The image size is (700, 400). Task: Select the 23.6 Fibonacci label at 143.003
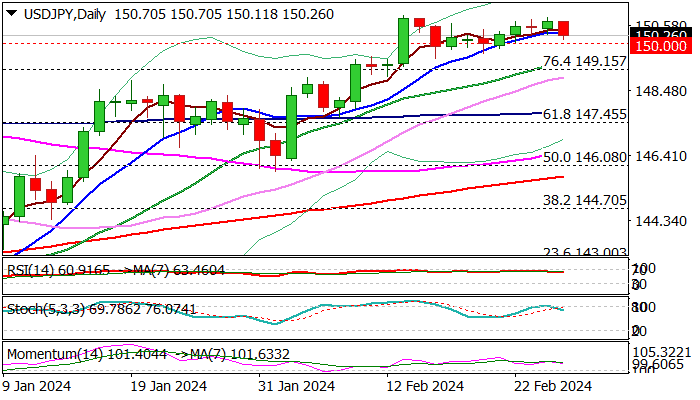[x=584, y=253]
